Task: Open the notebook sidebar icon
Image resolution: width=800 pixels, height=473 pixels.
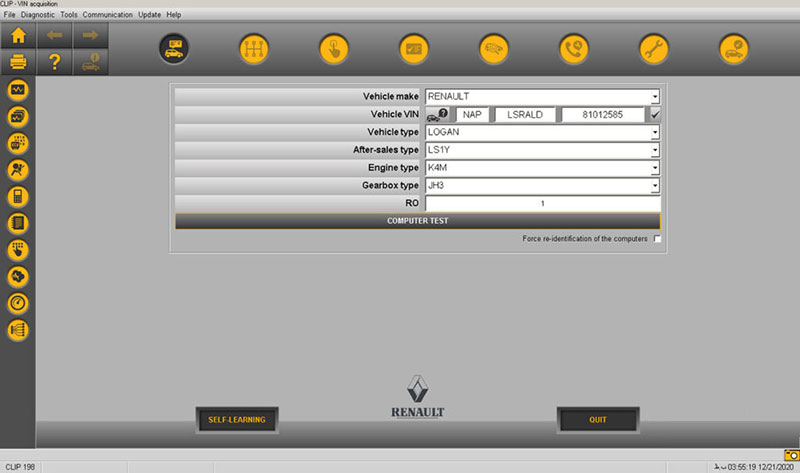Action: point(18,223)
